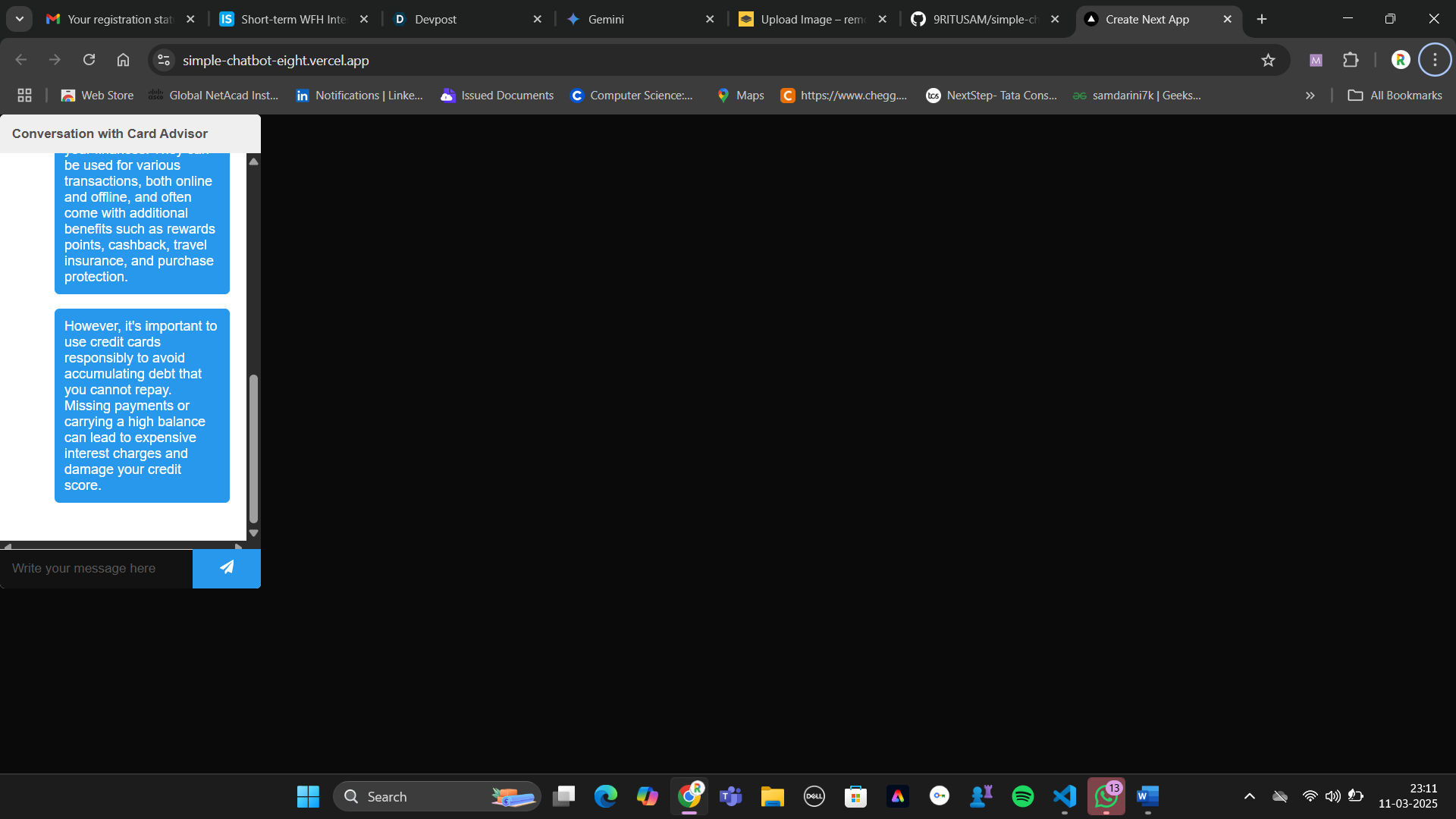This screenshot has height=819, width=1456.
Task: Open a new browser tab
Action: 1262,19
